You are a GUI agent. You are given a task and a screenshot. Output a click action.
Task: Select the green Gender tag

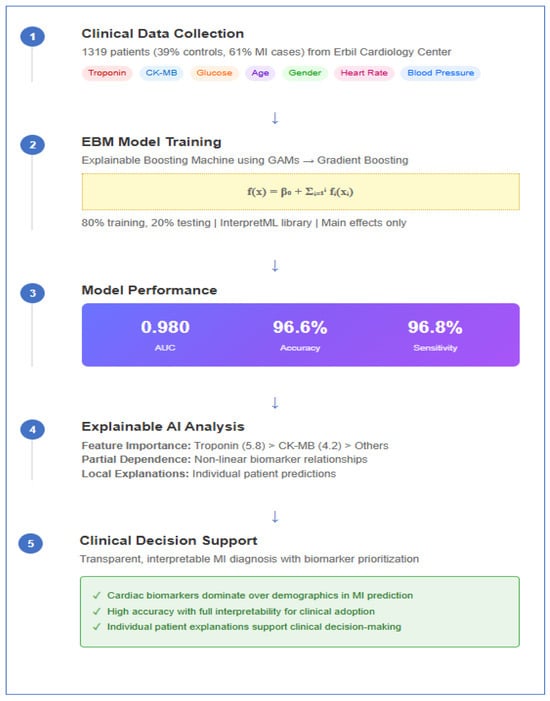(305, 73)
